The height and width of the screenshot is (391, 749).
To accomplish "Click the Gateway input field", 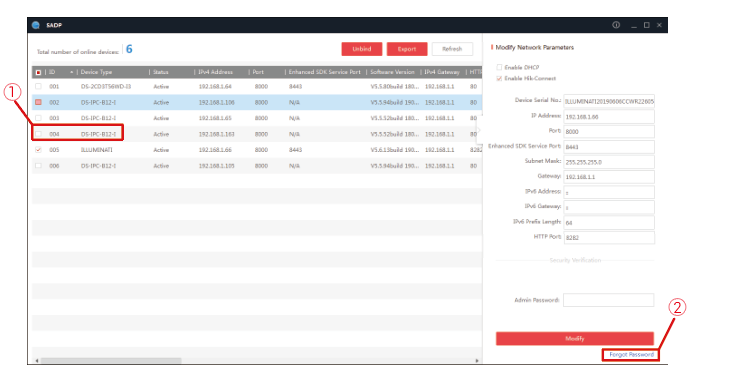I will (x=609, y=177).
